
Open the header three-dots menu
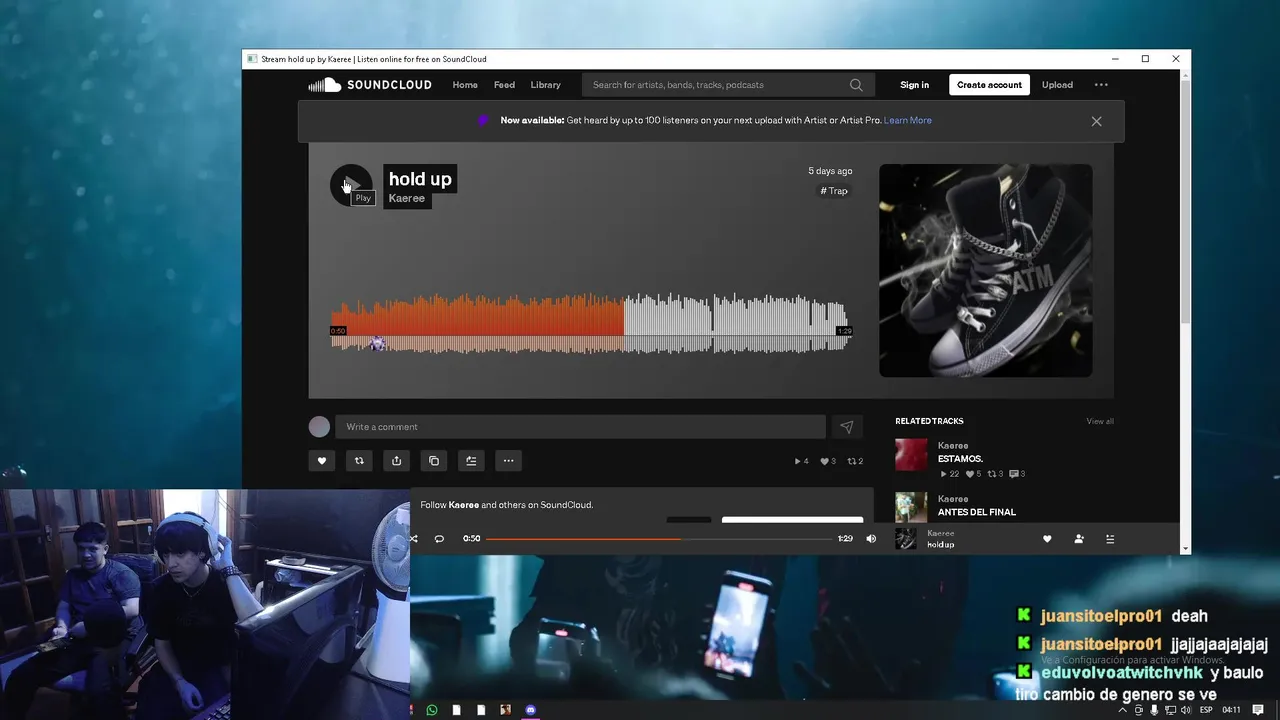tap(1101, 85)
